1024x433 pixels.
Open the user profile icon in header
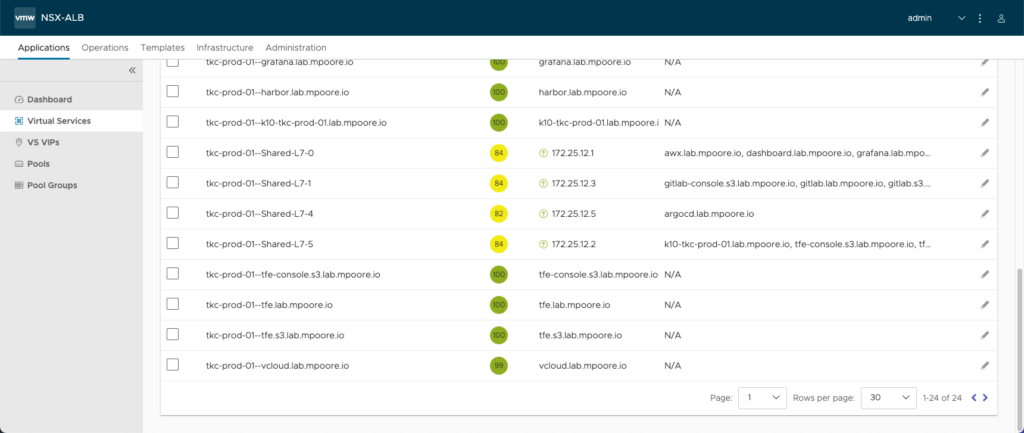pyautogui.click(x=1000, y=18)
